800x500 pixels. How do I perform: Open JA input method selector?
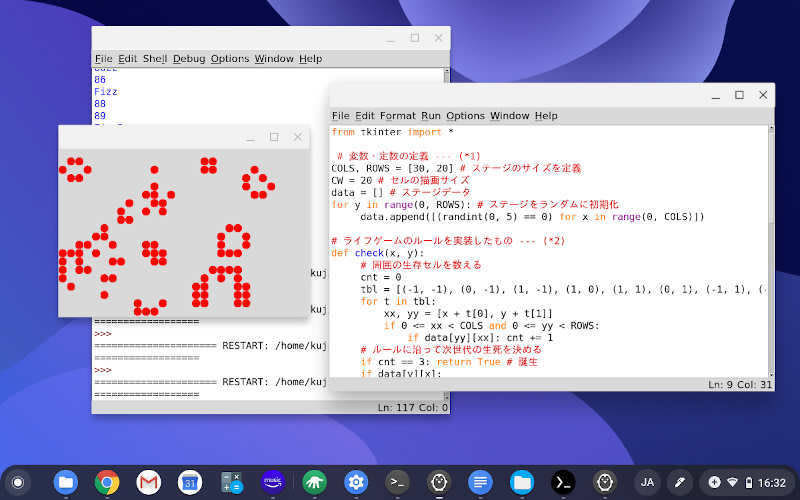(647, 482)
